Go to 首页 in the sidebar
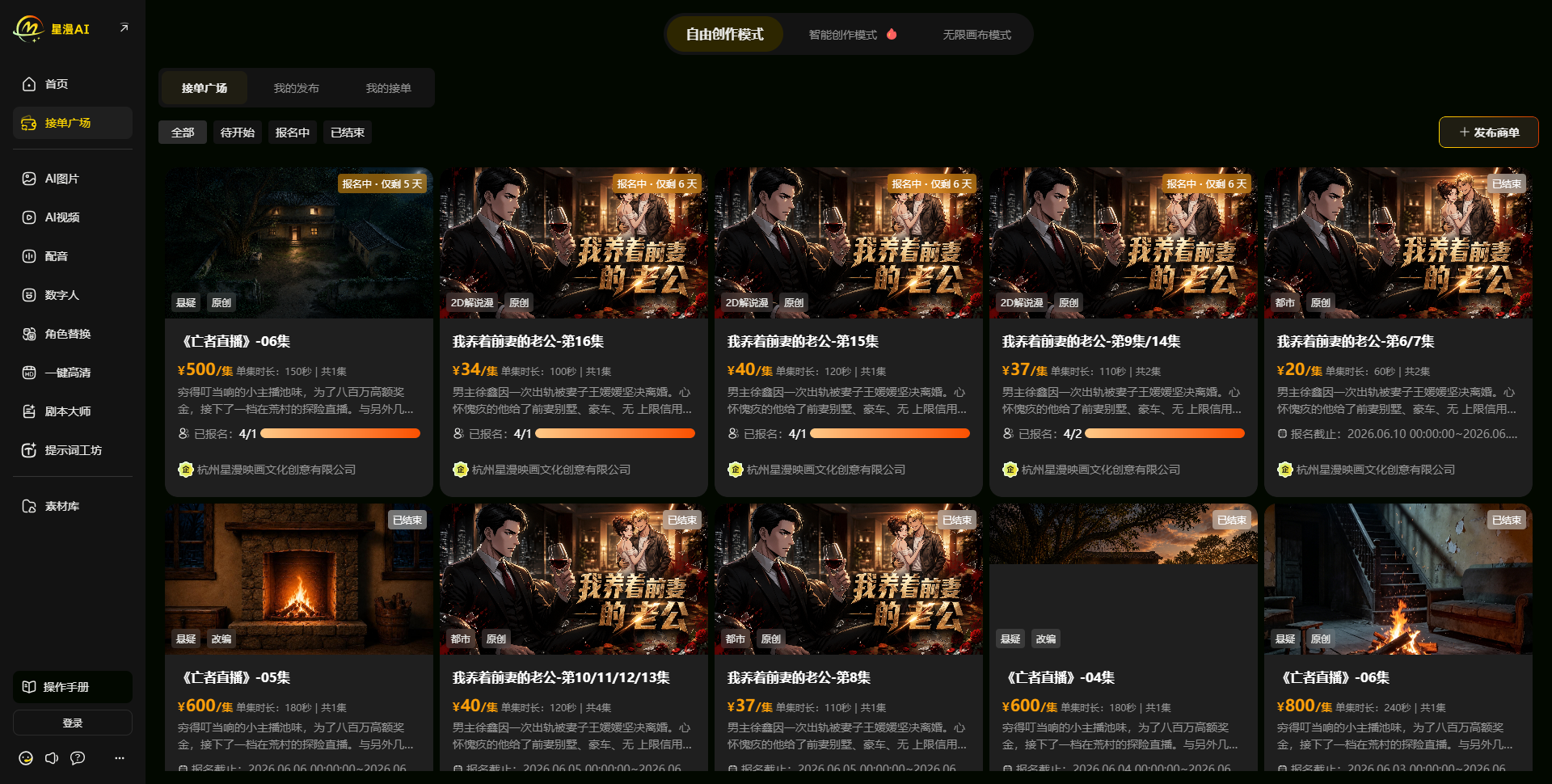Image resolution: width=1552 pixels, height=784 pixels. (x=73, y=84)
